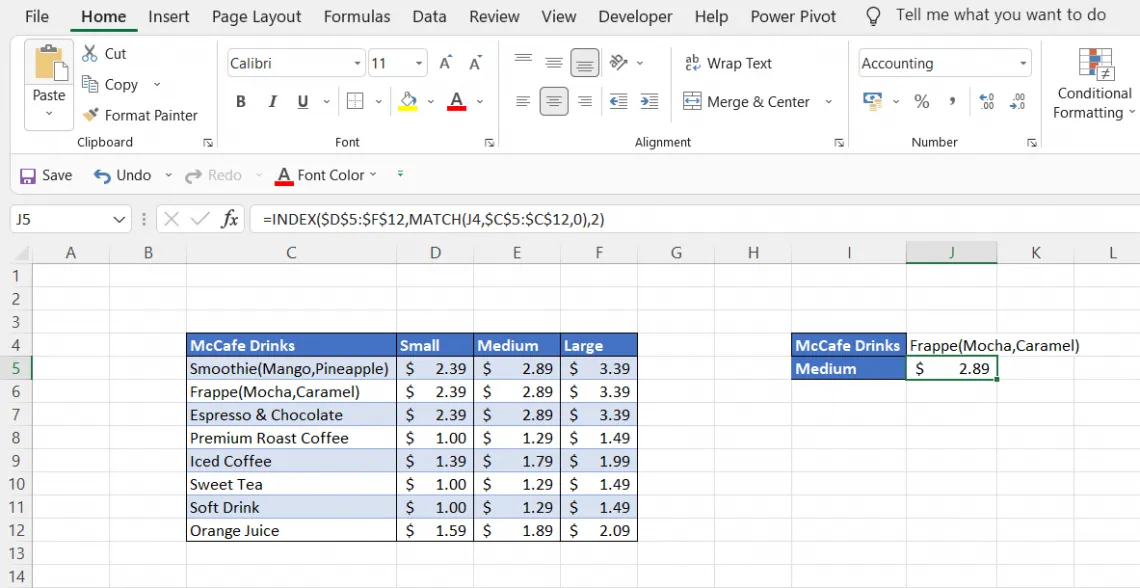Screen dimensions: 1140x588
Task: Apply bold formatting with the B icon
Action: [240, 102]
